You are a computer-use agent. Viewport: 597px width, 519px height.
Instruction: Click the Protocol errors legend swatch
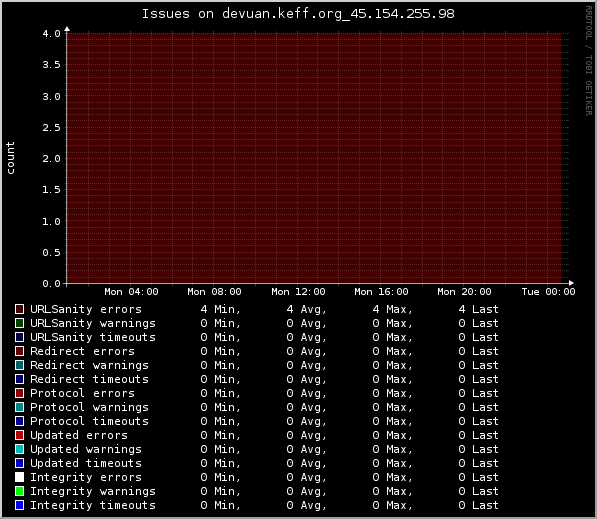click(x=19, y=393)
